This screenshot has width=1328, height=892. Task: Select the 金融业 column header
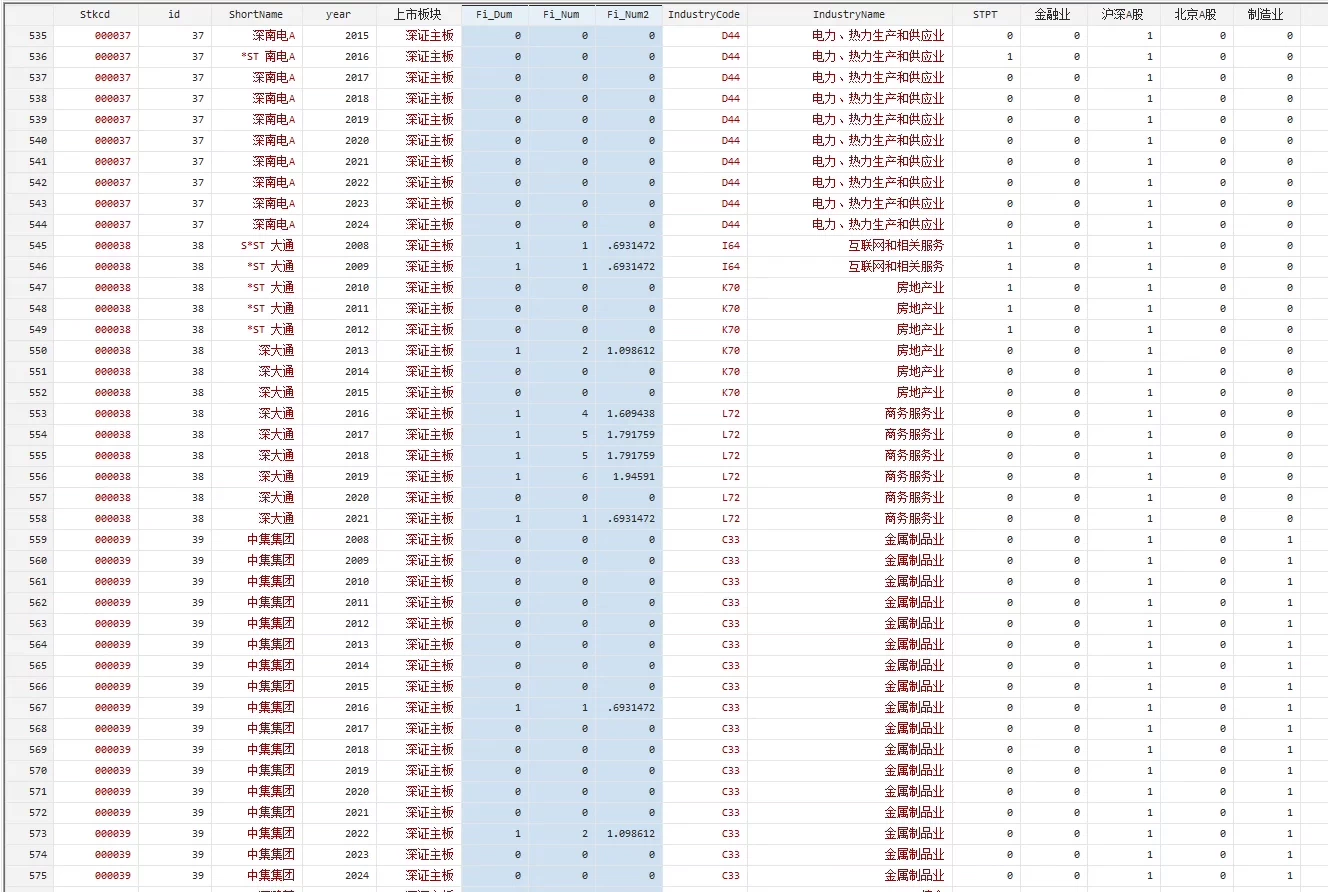coord(1053,14)
